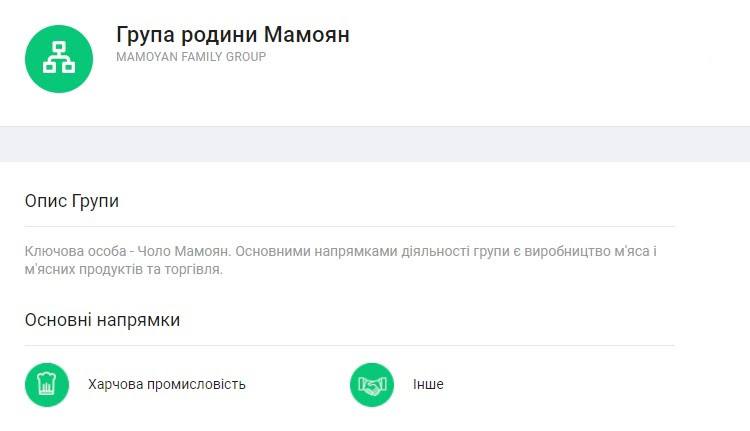
Task: Click the green organization chart group icon
Action: [x=58, y=58]
